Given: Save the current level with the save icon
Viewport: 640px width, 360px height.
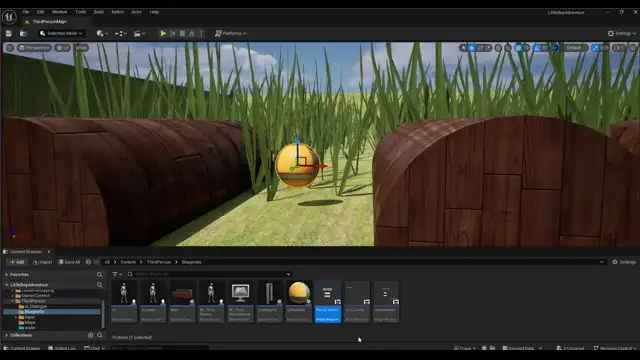Looking at the screenshot, I should [x=9, y=33].
